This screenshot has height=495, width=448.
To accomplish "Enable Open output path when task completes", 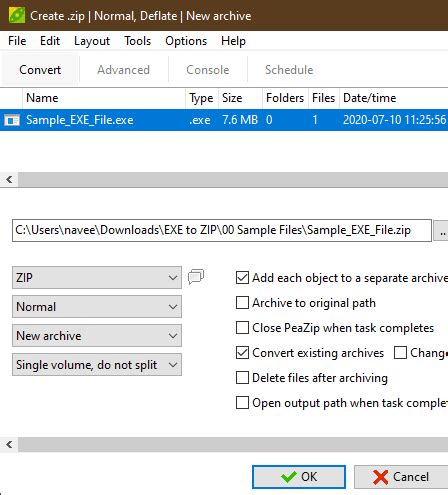I will click(242, 403).
